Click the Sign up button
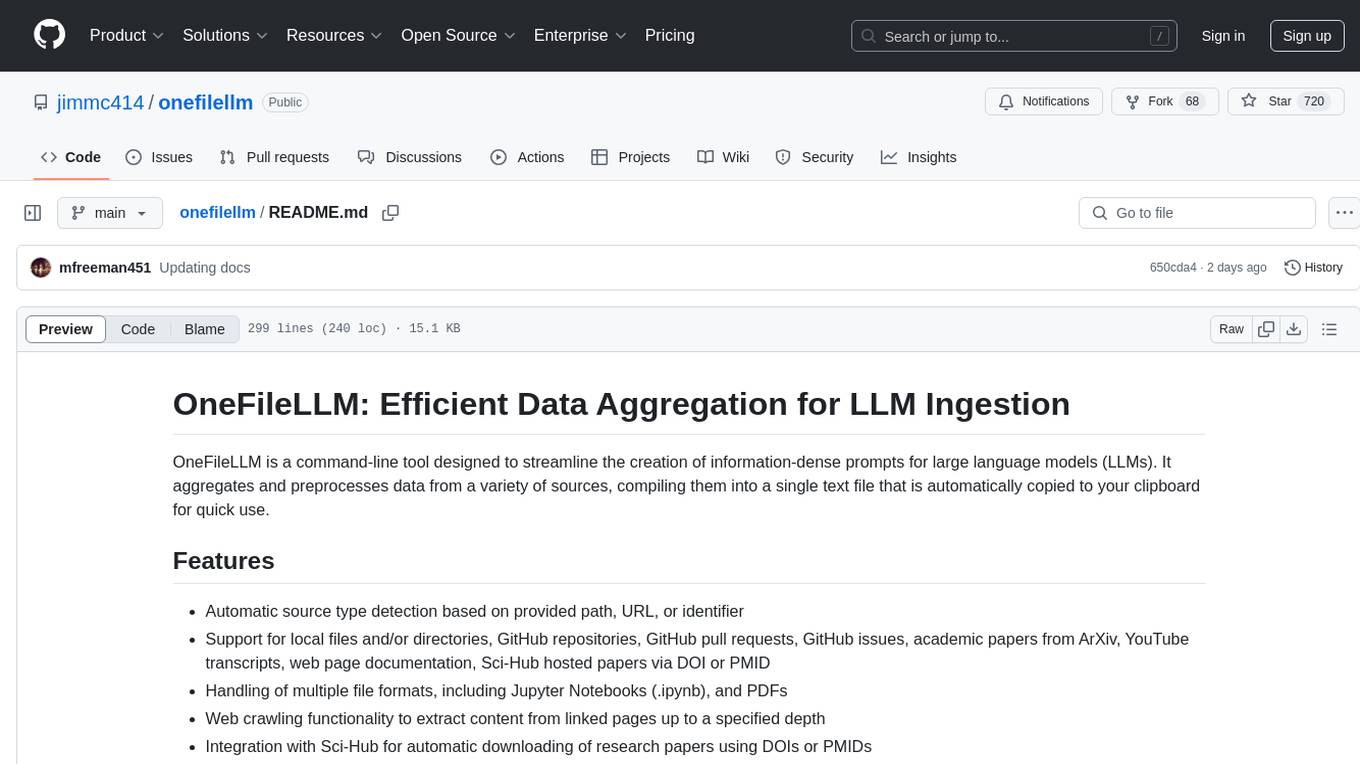Screen dimensions: 1360x764 [x=1307, y=36]
